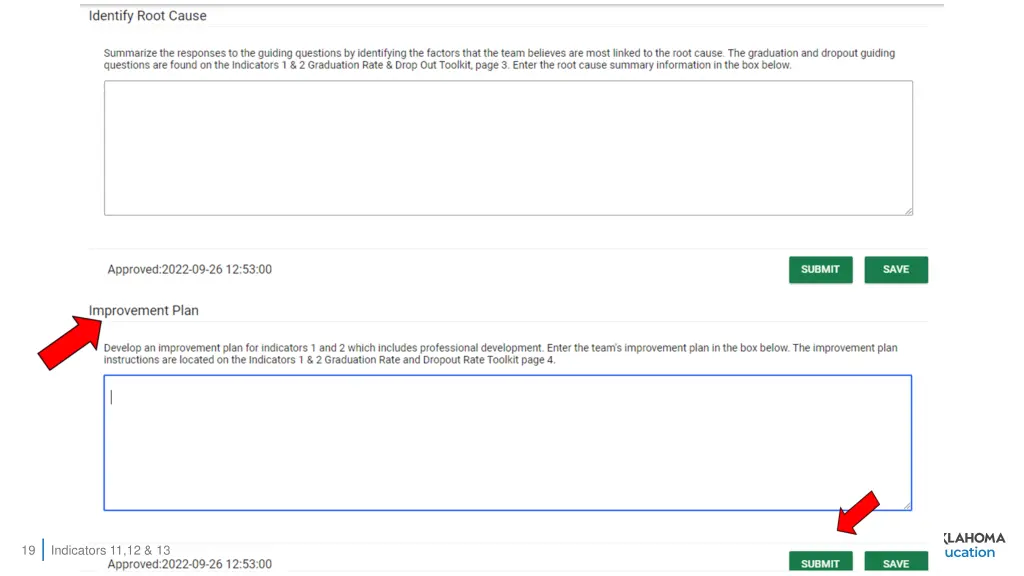Click the Identify Root Cause text box
The width and height of the screenshot is (1024, 576).
pos(508,148)
